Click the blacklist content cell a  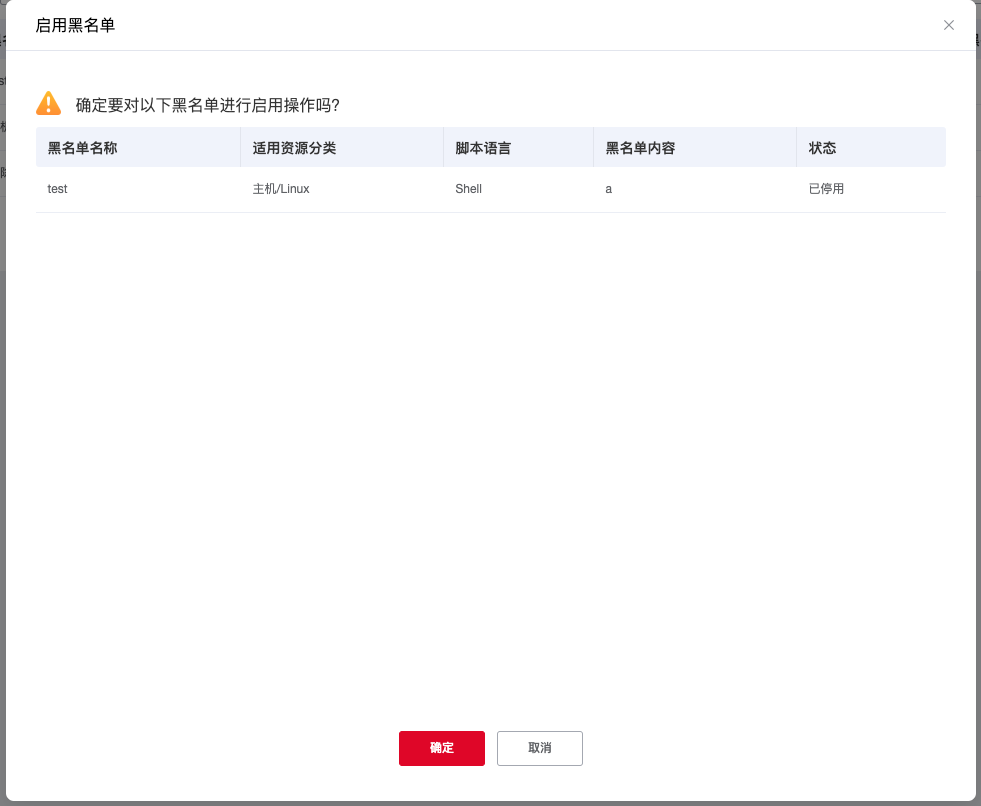click(x=608, y=189)
